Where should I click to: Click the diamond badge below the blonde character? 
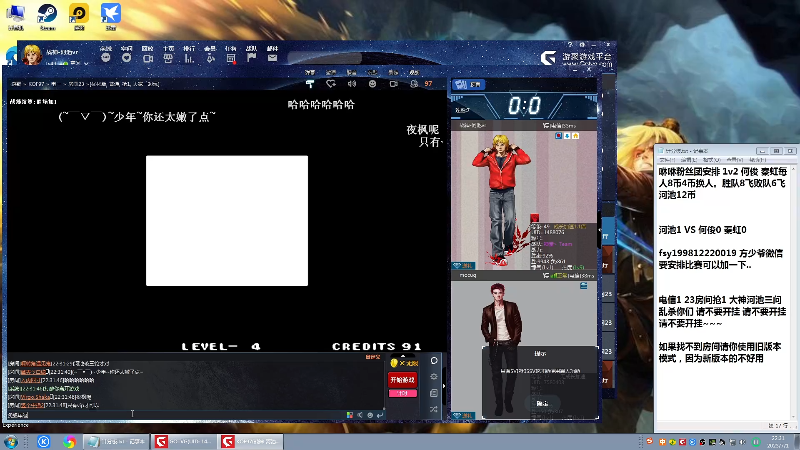pyautogui.click(x=463, y=266)
